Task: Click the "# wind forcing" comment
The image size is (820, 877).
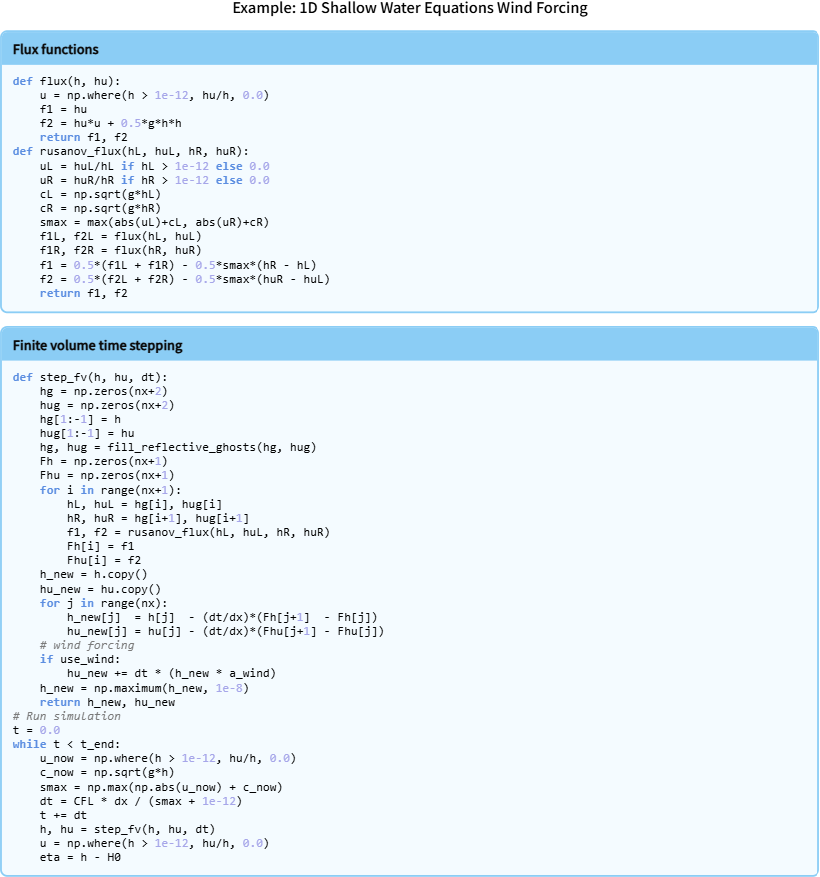Action: (x=86, y=645)
